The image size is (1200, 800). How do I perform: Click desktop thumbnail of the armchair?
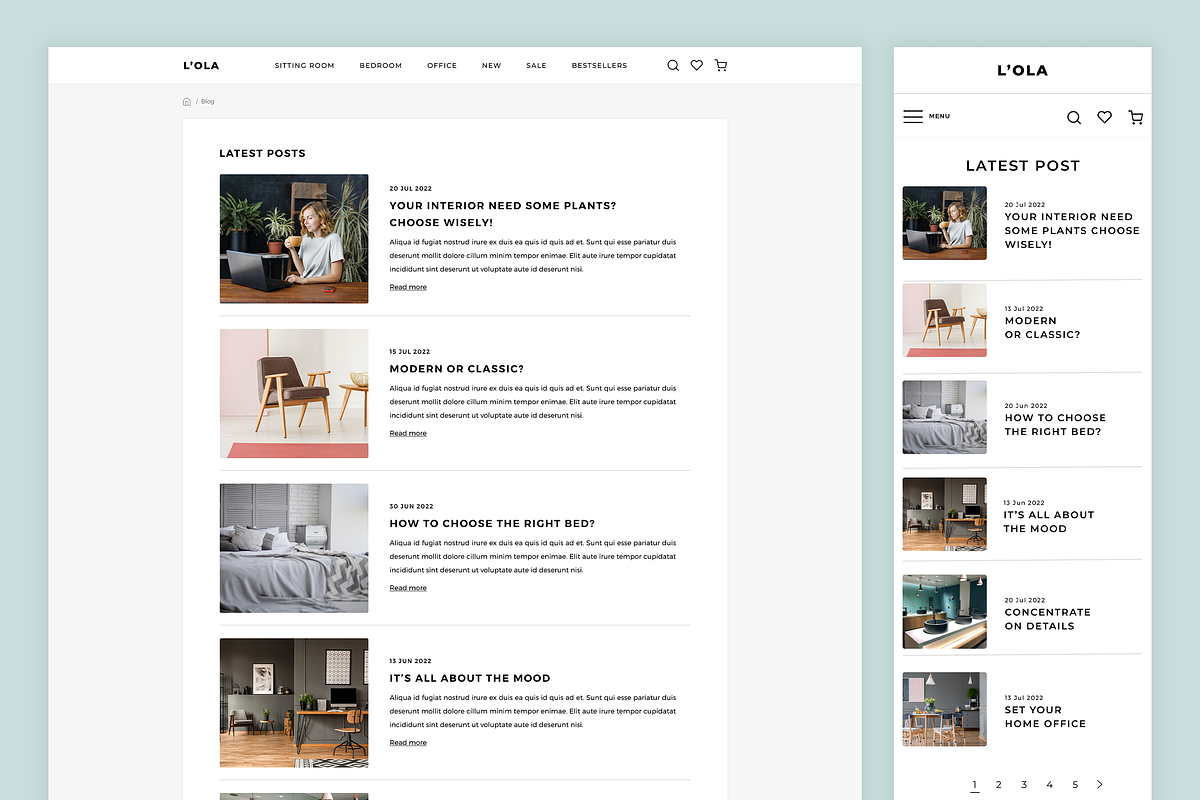coord(294,394)
